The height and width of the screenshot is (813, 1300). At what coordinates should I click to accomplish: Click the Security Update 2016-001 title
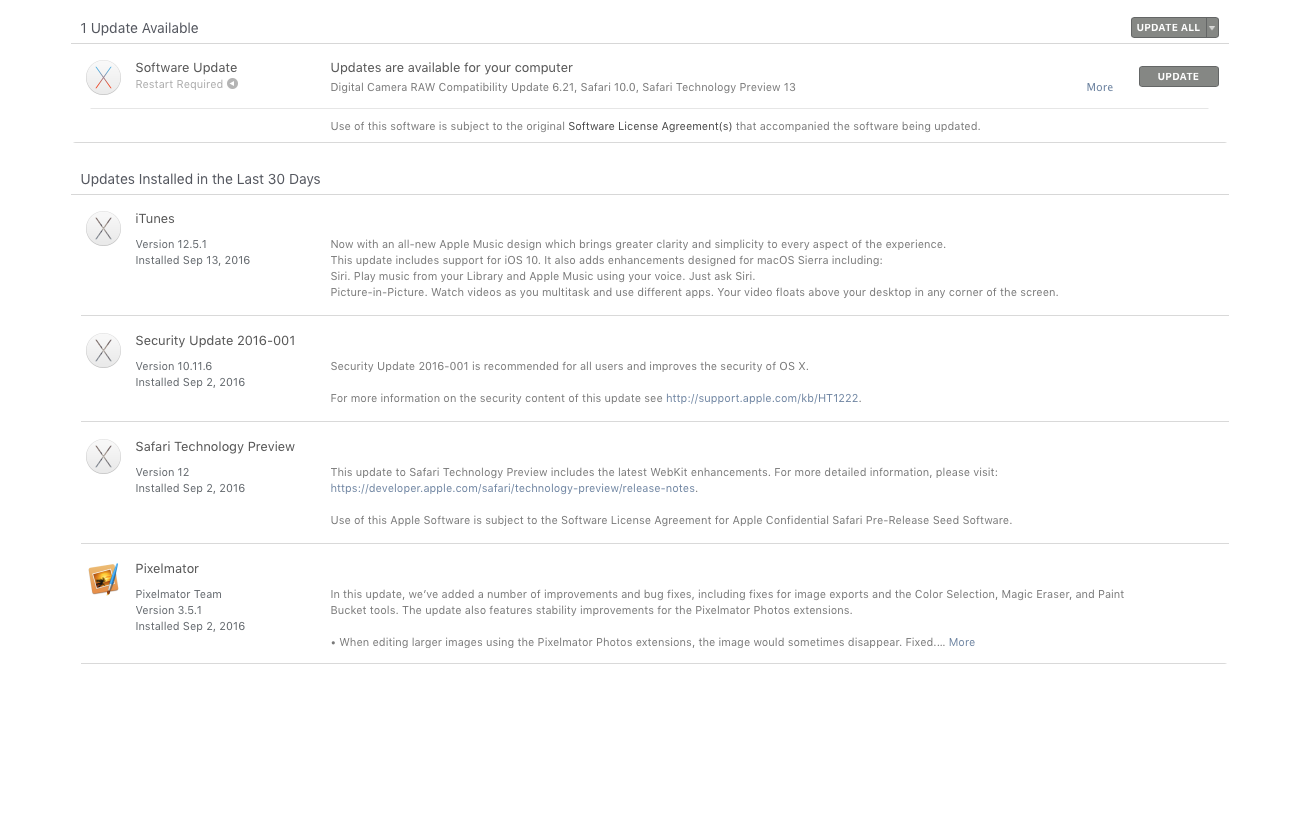[x=215, y=340]
